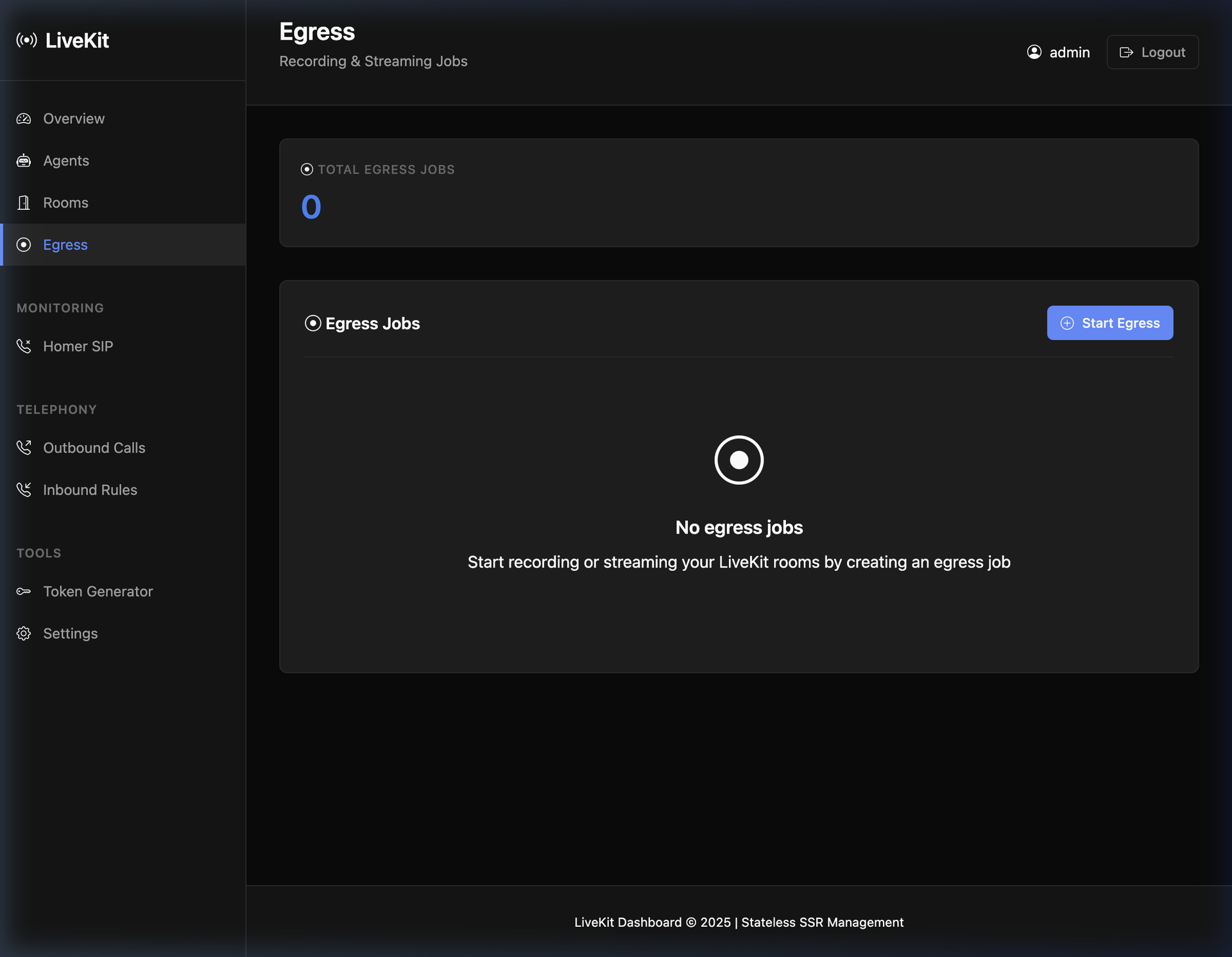
Task: Click the Egress page title
Action: [317, 32]
